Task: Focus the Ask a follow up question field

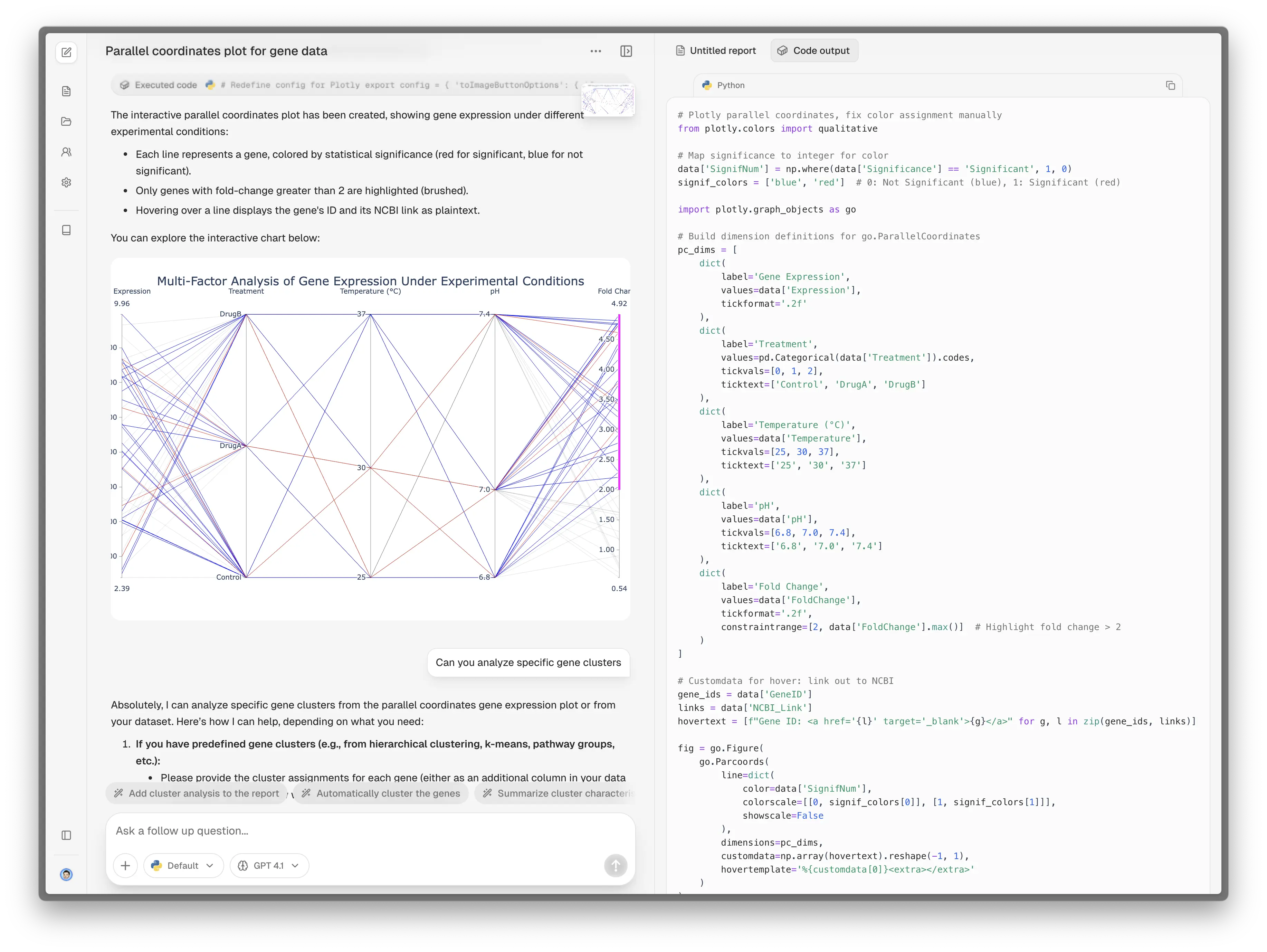Action: (370, 830)
